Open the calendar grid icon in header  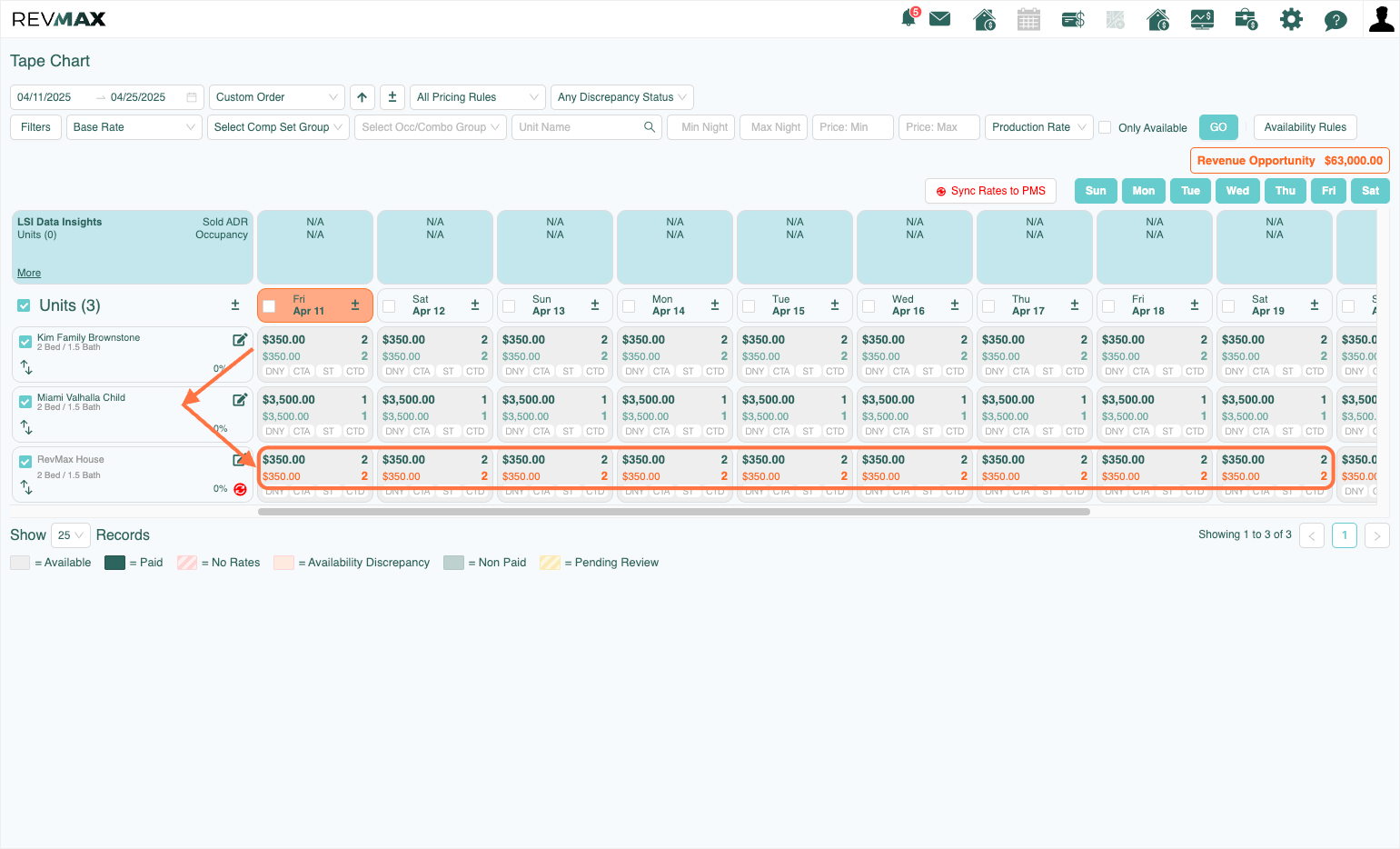tap(1028, 19)
